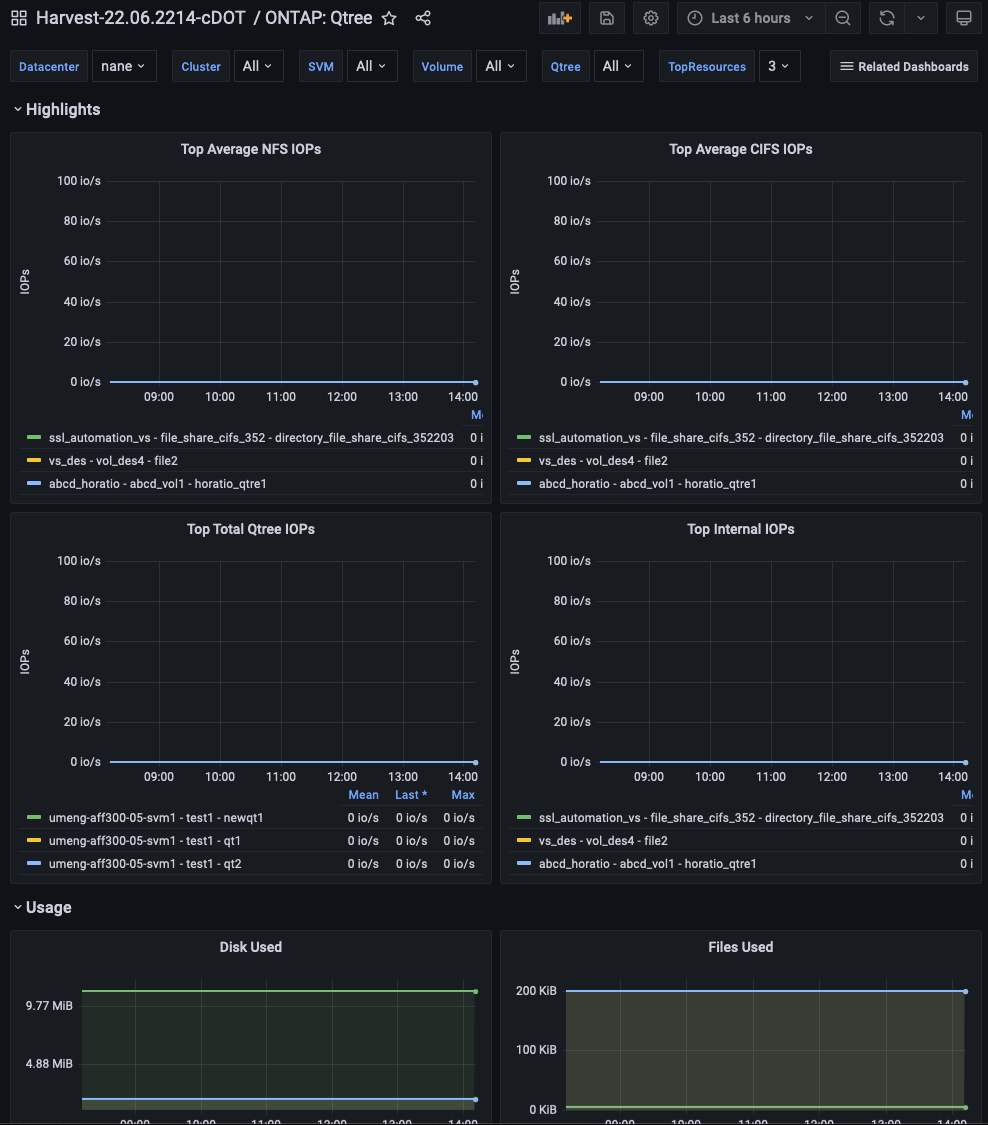988x1125 pixels.
Task: Star the Qtree dashboard
Action: coord(388,18)
